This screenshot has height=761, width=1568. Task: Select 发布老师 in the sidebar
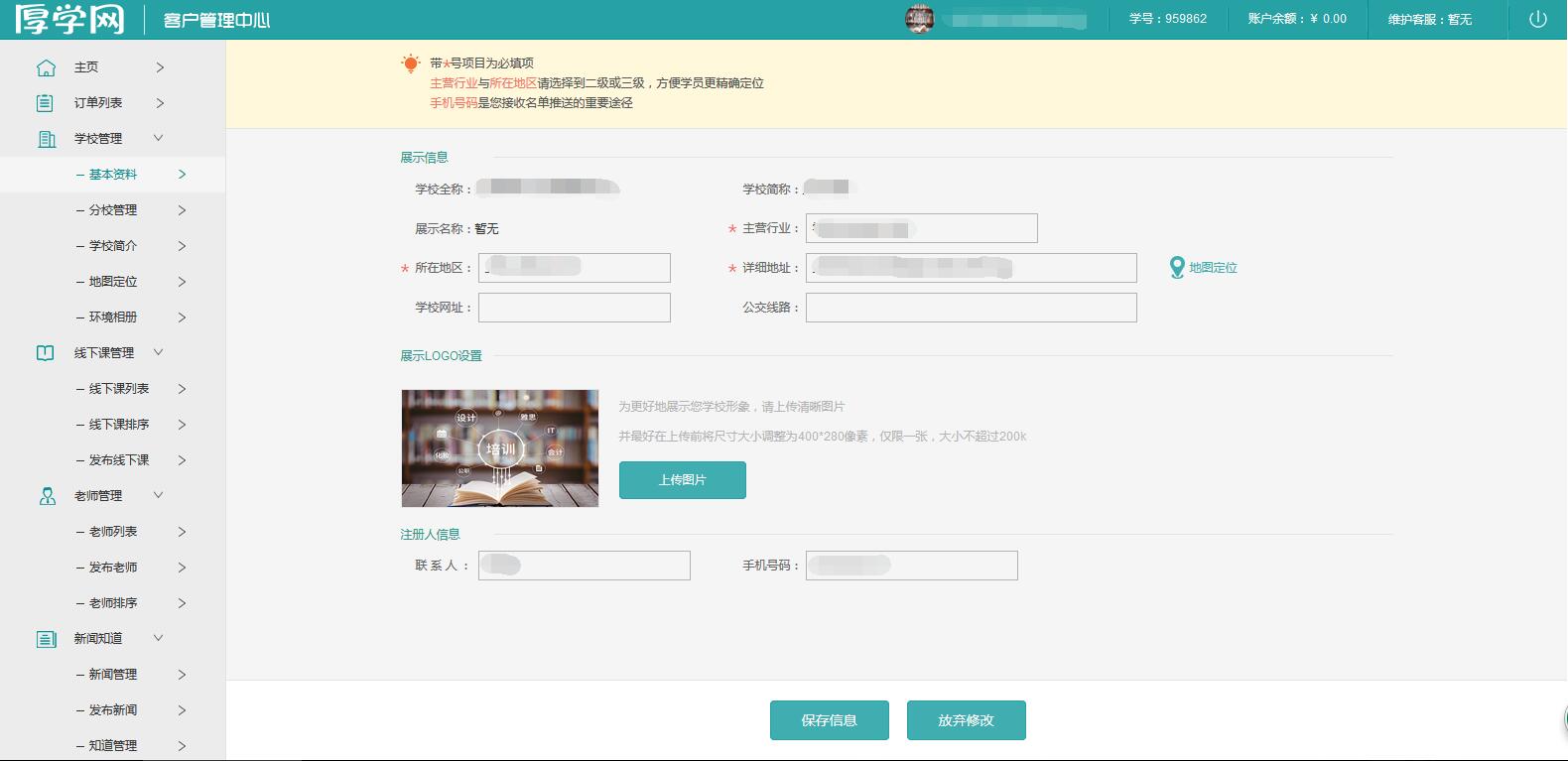[113, 568]
